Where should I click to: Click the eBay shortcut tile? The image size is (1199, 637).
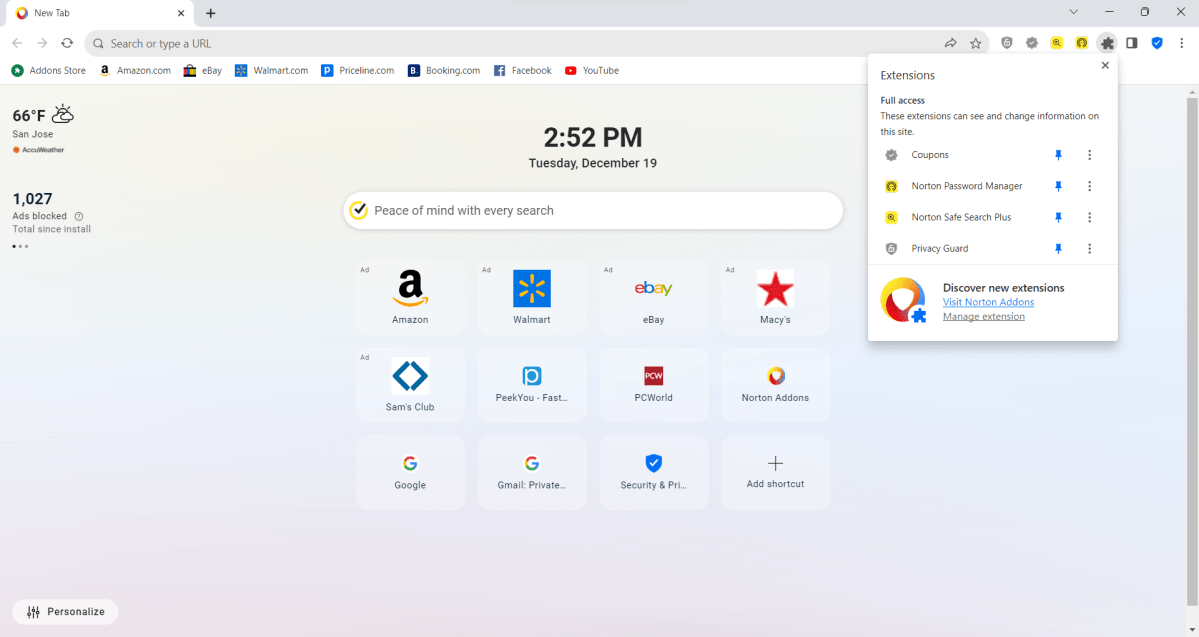[654, 297]
